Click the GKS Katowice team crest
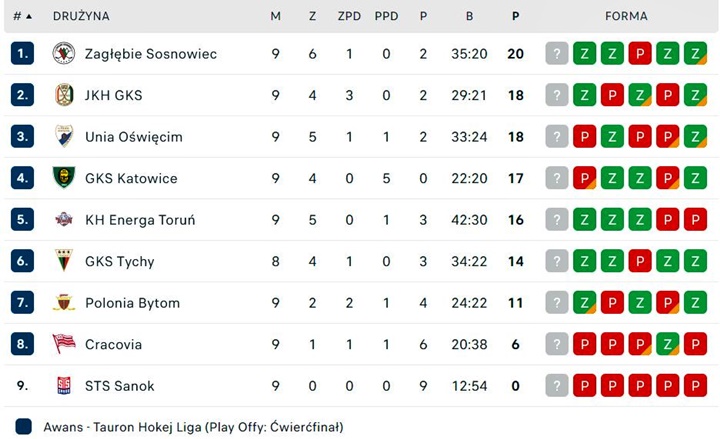720x439 pixels. (x=64, y=178)
